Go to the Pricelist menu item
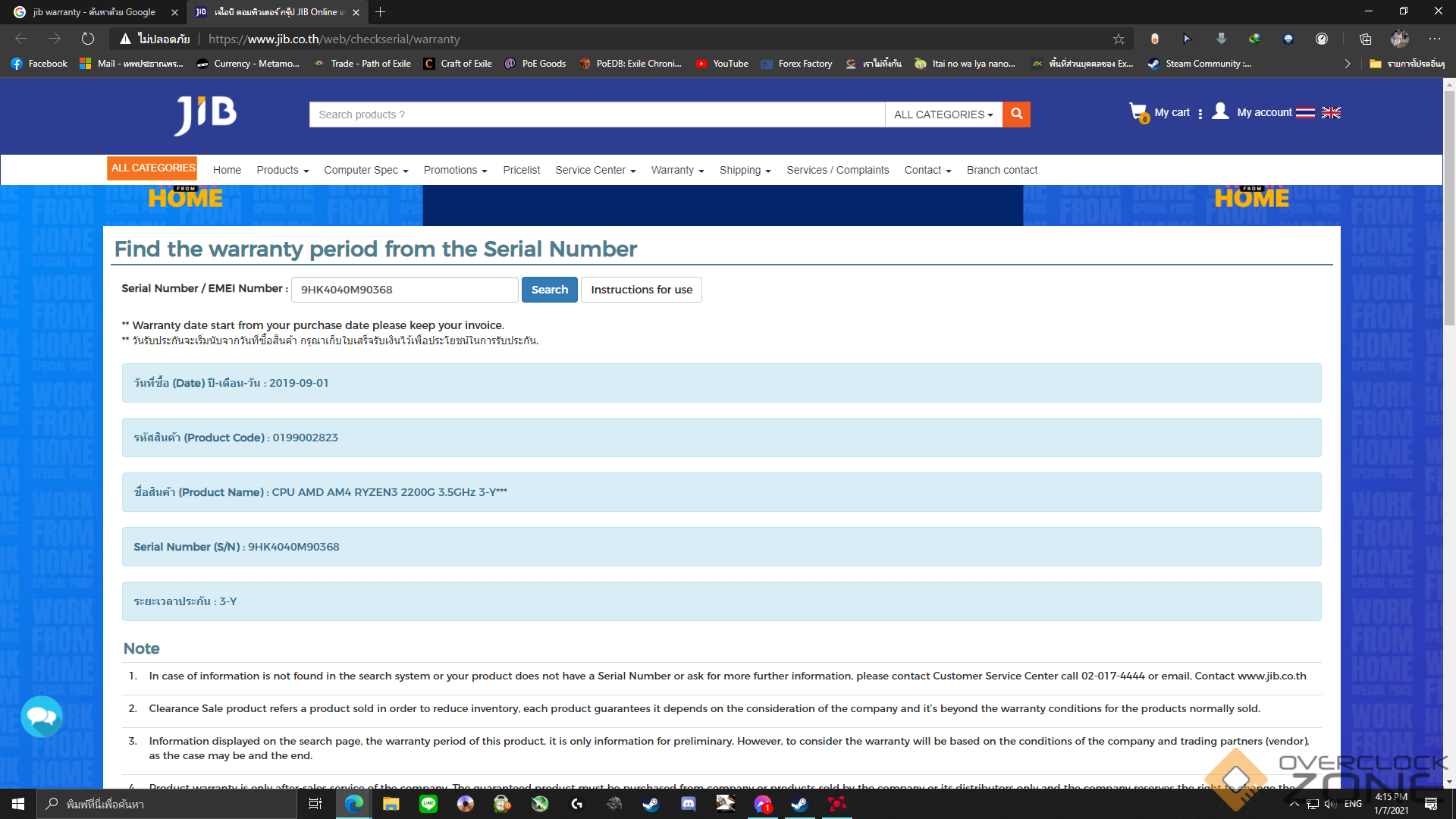The width and height of the screenshot is (1456, 819). 521,171
